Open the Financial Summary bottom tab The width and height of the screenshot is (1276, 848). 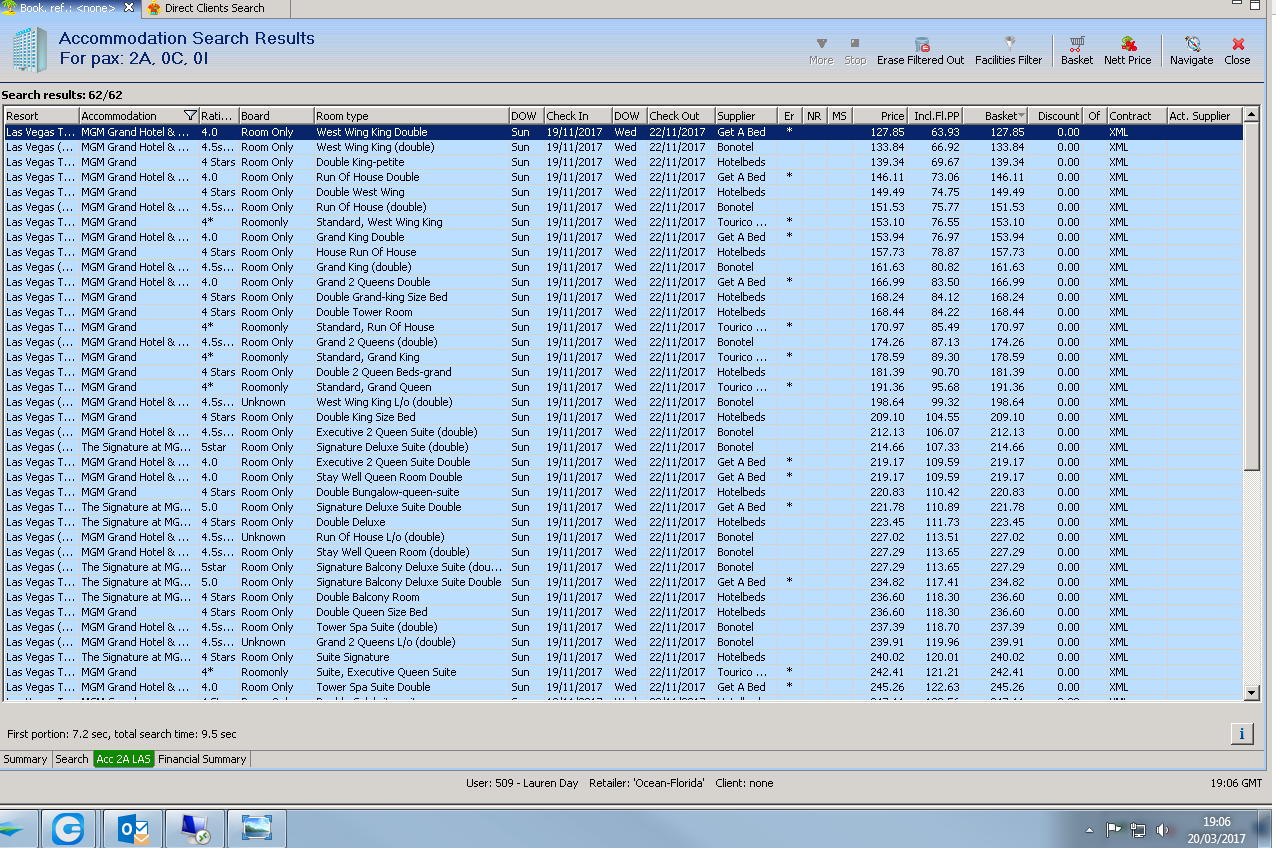[202, 759]
